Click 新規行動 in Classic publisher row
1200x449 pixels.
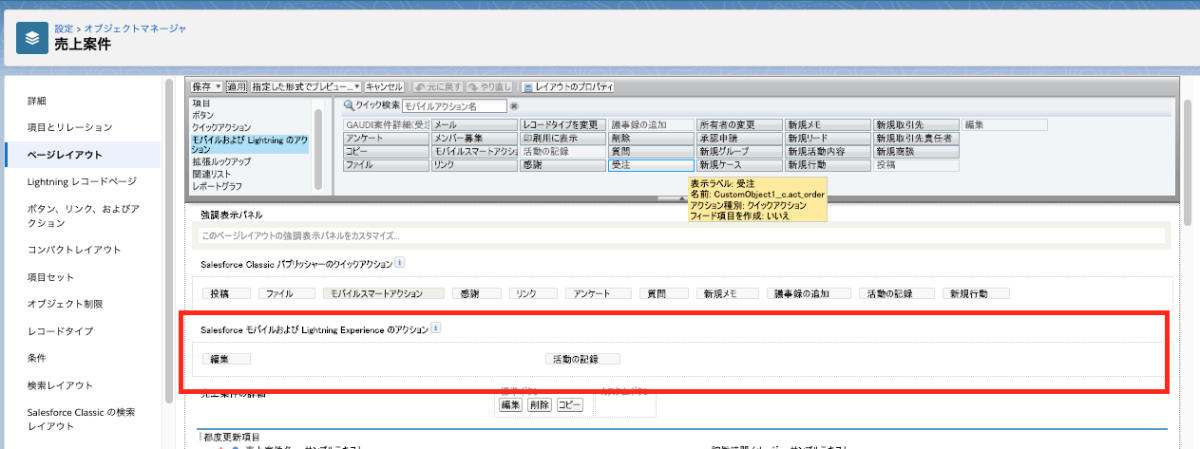click(x=977, y=294)
